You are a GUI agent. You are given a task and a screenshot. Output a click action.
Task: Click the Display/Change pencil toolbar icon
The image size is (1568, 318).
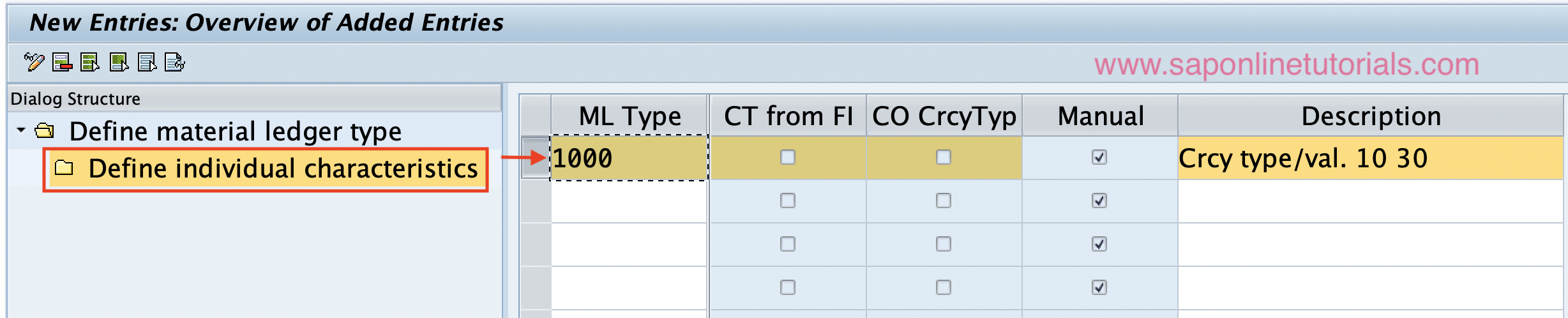[x=34, y=63]
